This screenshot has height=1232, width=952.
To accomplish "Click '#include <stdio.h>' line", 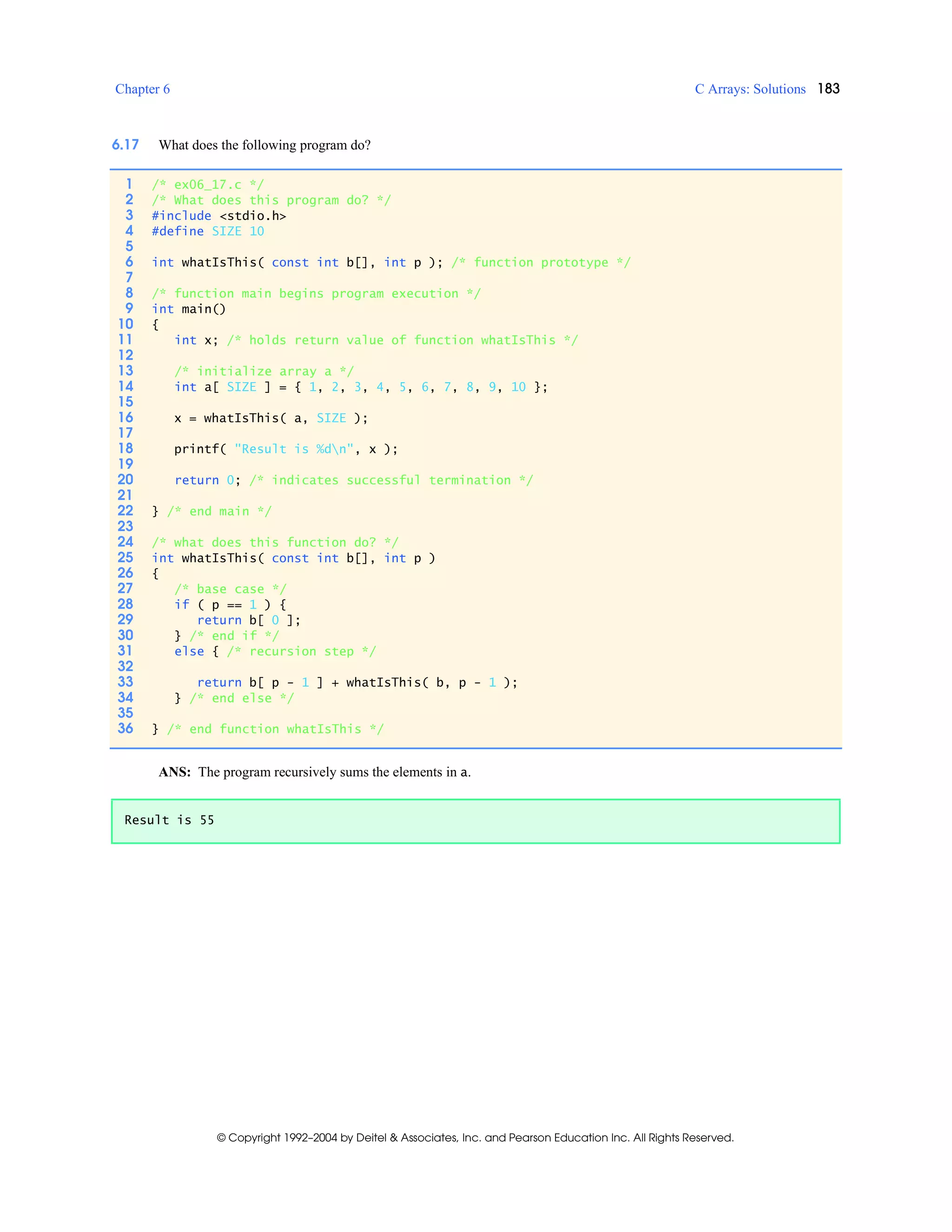I will (219, 216).
